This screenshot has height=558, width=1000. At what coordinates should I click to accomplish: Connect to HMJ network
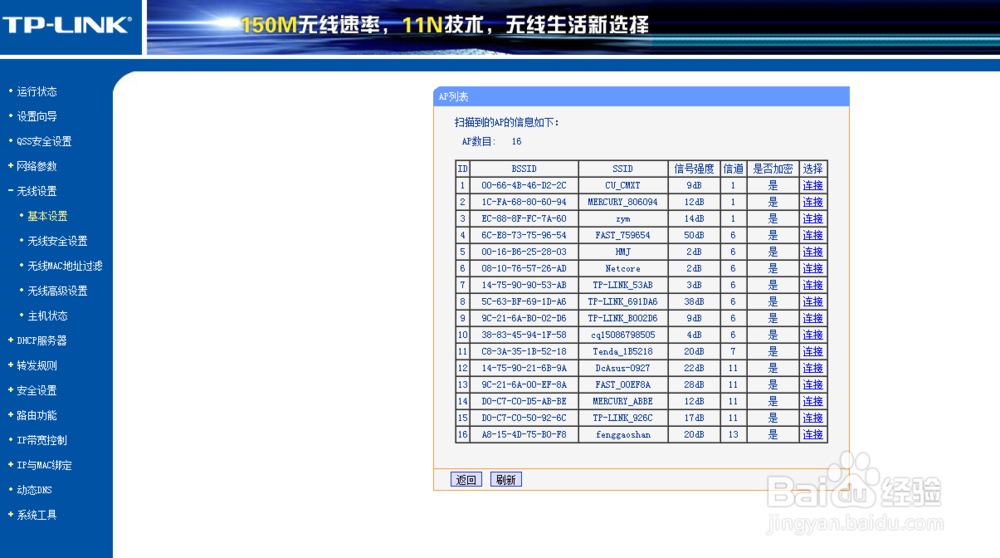(x=812, y=251)
